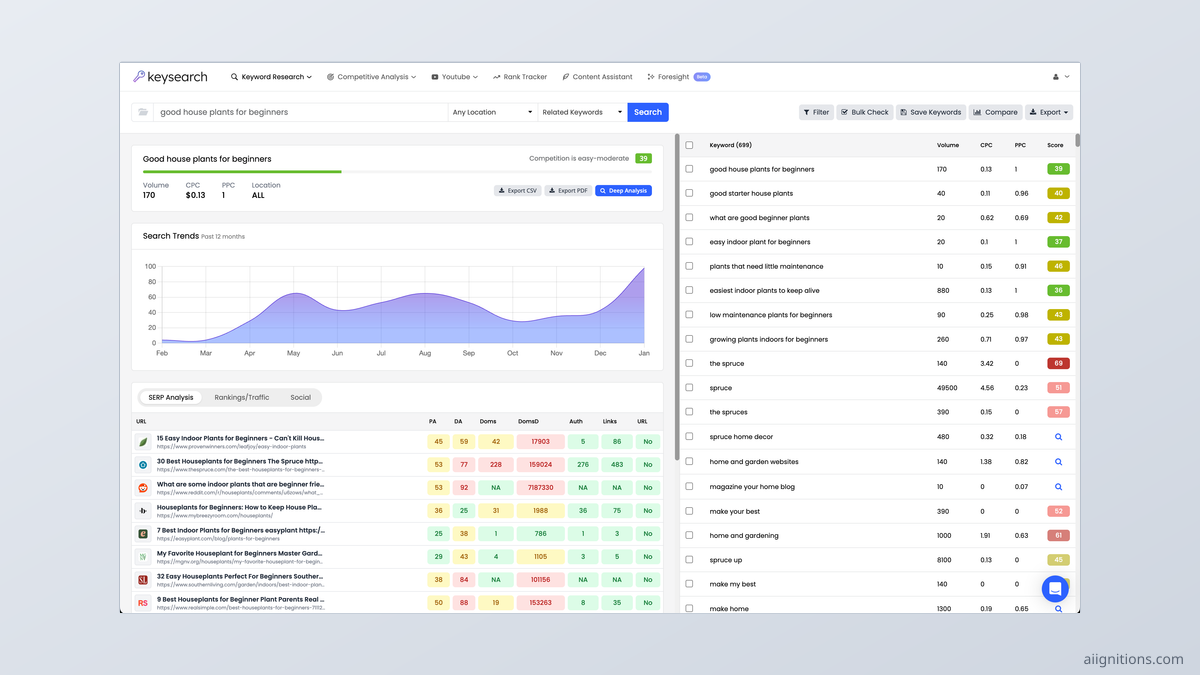
Task: Click the Keysearch logo
Action: [x=170, y=77]
